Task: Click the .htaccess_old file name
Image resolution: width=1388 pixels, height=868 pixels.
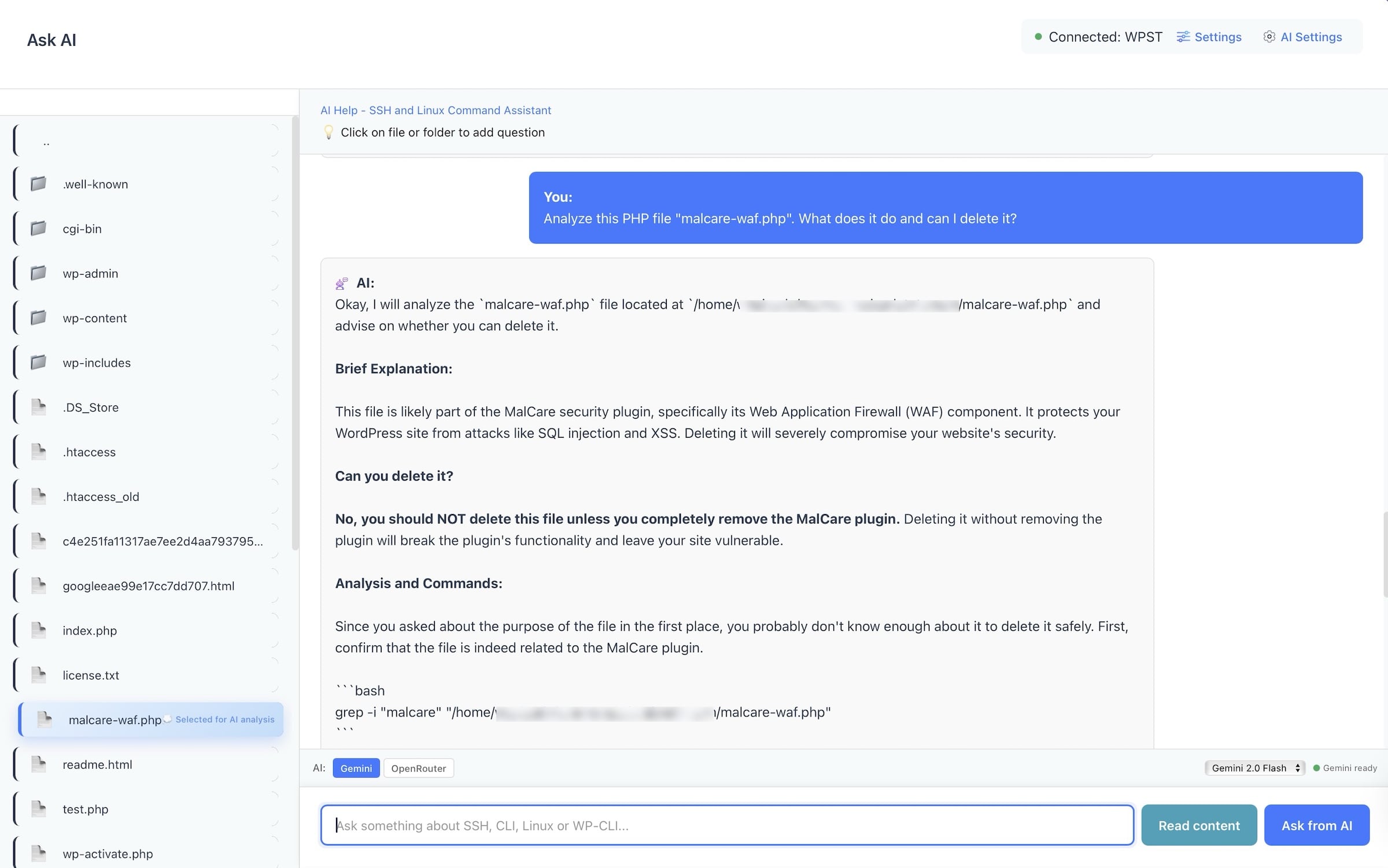Action: [101, 496]
